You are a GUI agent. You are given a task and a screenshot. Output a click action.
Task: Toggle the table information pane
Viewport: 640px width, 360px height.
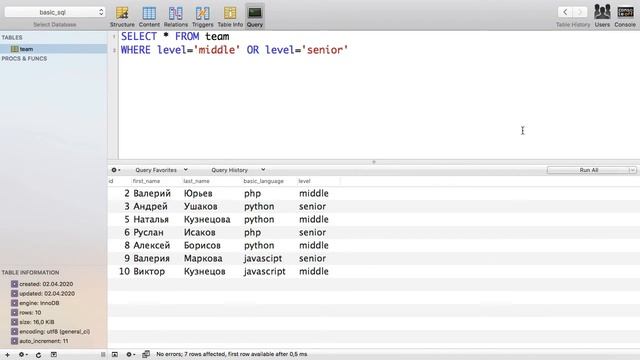point(53,355)
